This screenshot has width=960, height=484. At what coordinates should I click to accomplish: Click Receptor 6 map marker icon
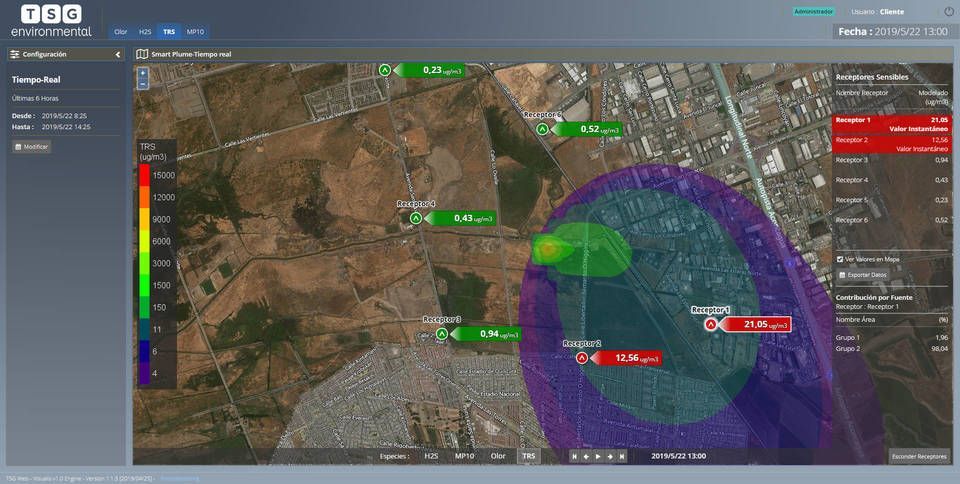point(542,129)
